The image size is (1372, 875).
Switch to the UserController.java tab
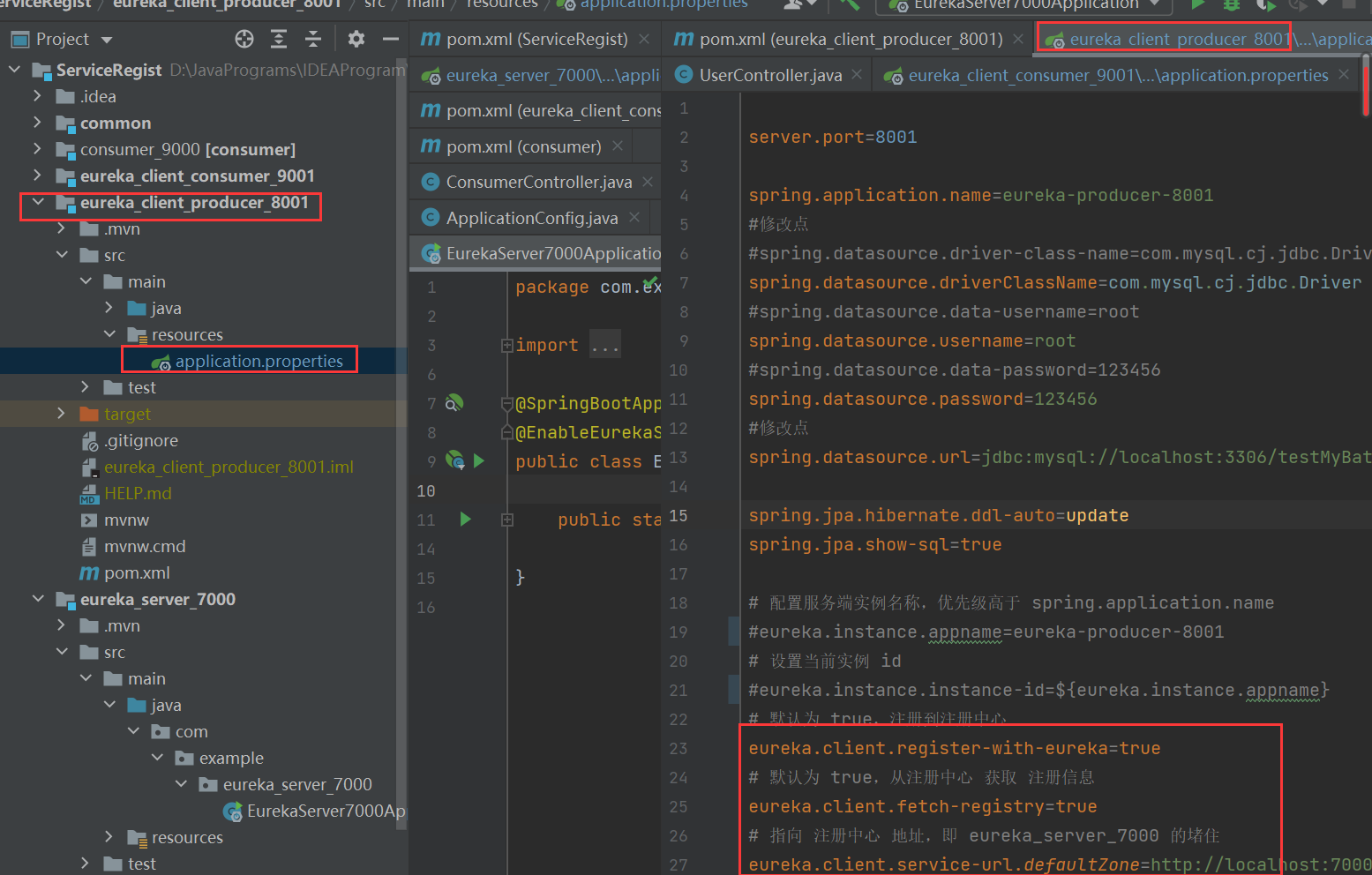pos(768,75)
